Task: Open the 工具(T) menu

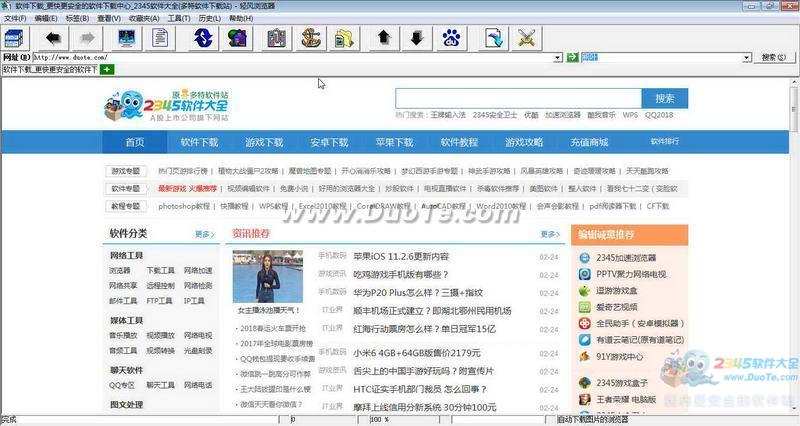Action: point(179,18)
